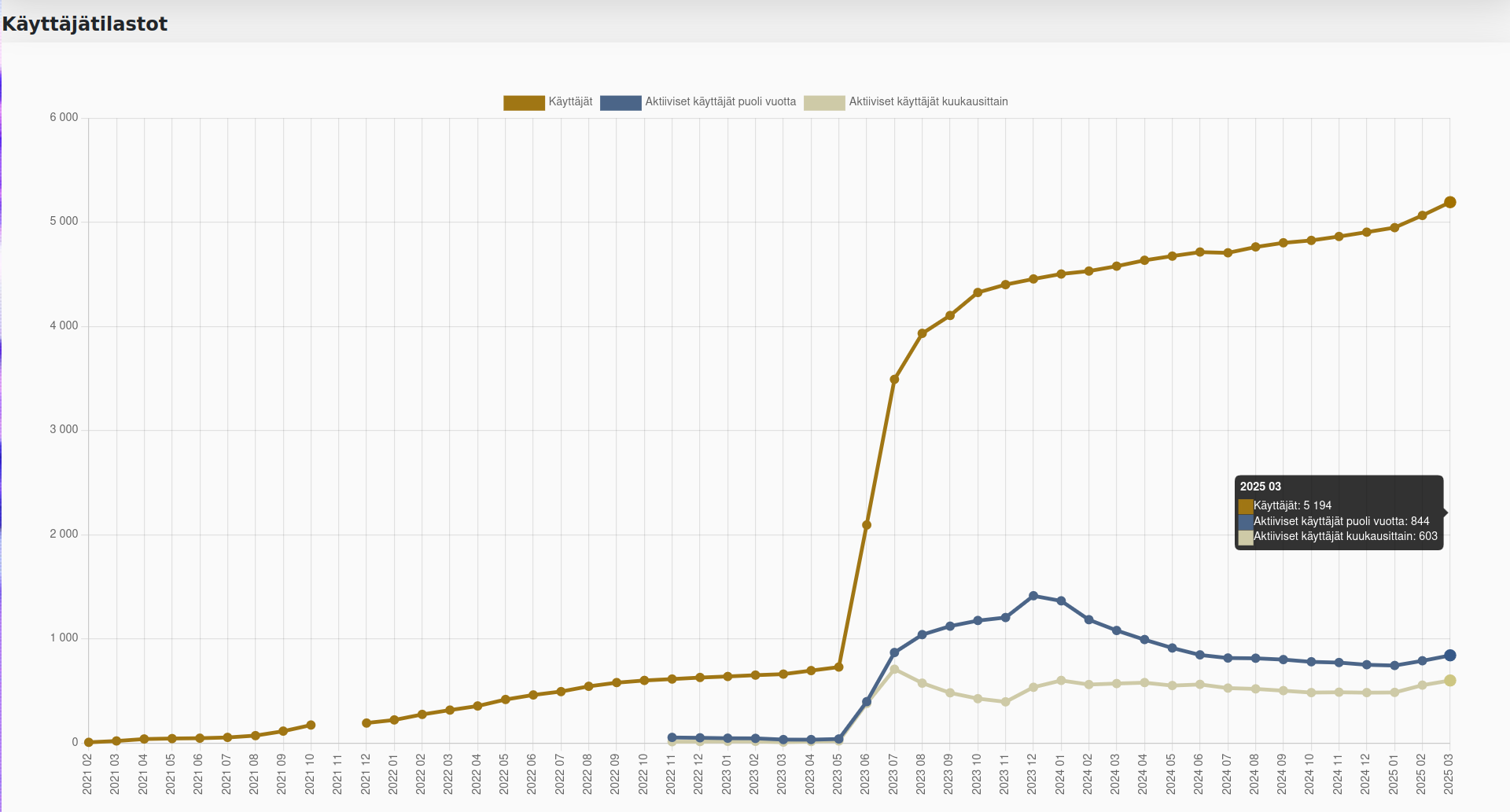Viewport: 1510px width, 812px height.
Task: Click the Käyttäjät data point at 2023 06
Action: click(867, 525)
